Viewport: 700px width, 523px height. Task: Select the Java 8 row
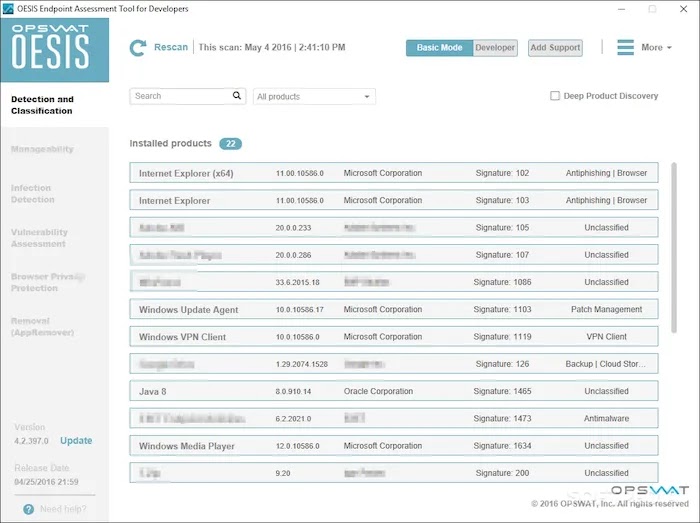(394, 391)
